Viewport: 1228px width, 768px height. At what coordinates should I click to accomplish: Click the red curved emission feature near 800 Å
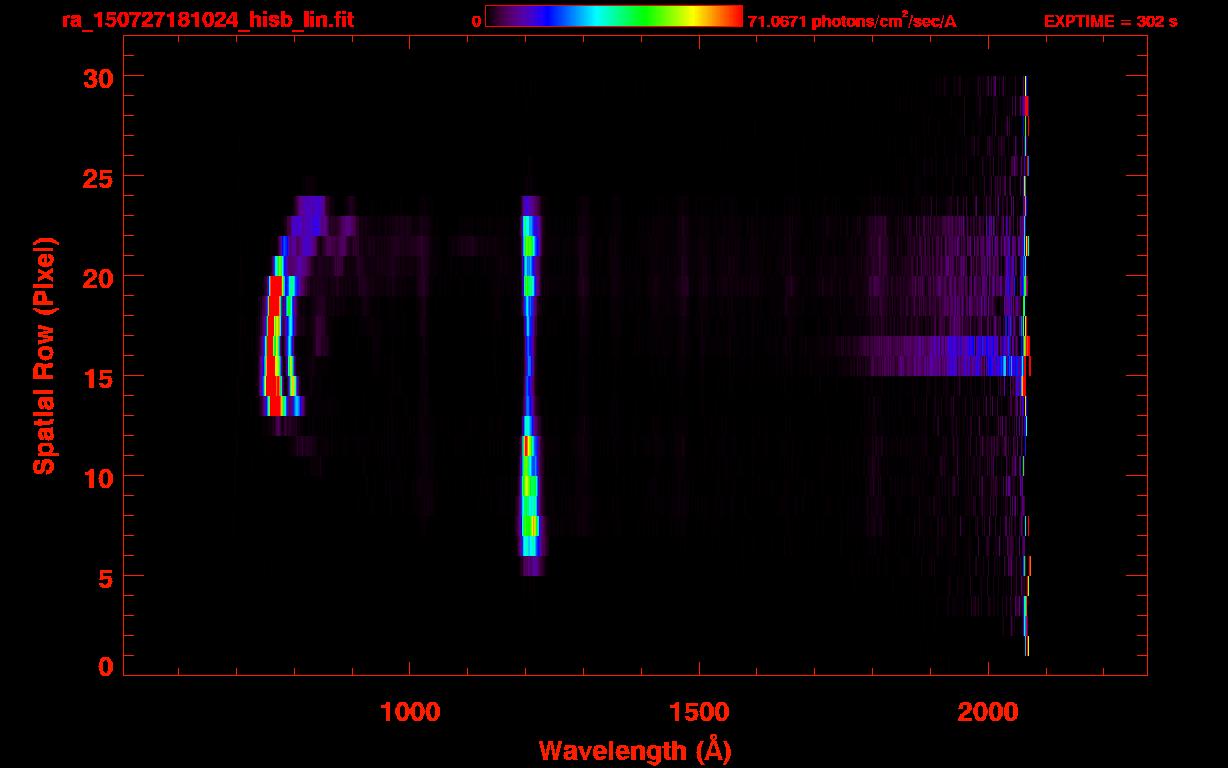(273, 345)
